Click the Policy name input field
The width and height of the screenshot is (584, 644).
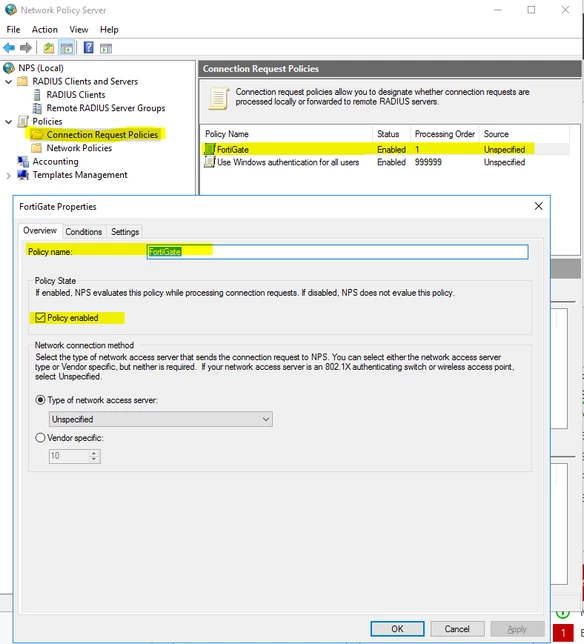[338, 252]
